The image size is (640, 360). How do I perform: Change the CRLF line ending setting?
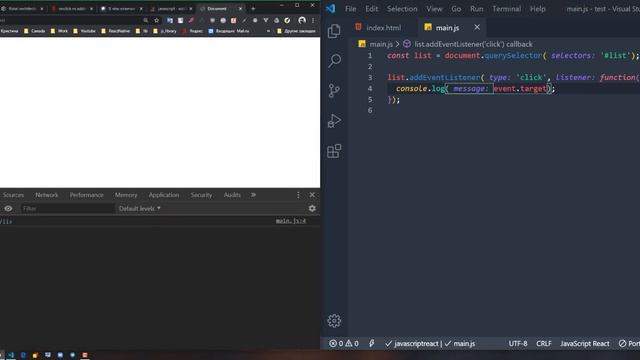[x=544, y=344]
